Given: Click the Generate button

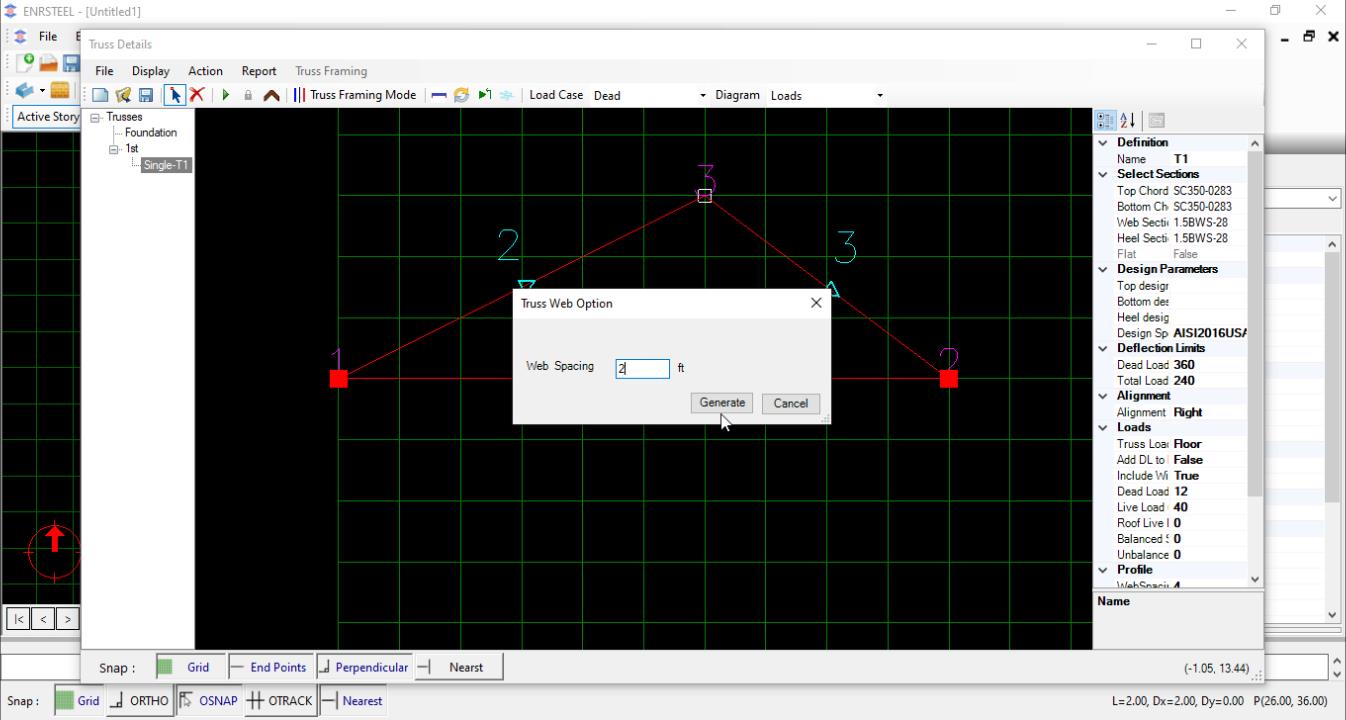Looking at the screenshot, I should [x=721, y=403].
